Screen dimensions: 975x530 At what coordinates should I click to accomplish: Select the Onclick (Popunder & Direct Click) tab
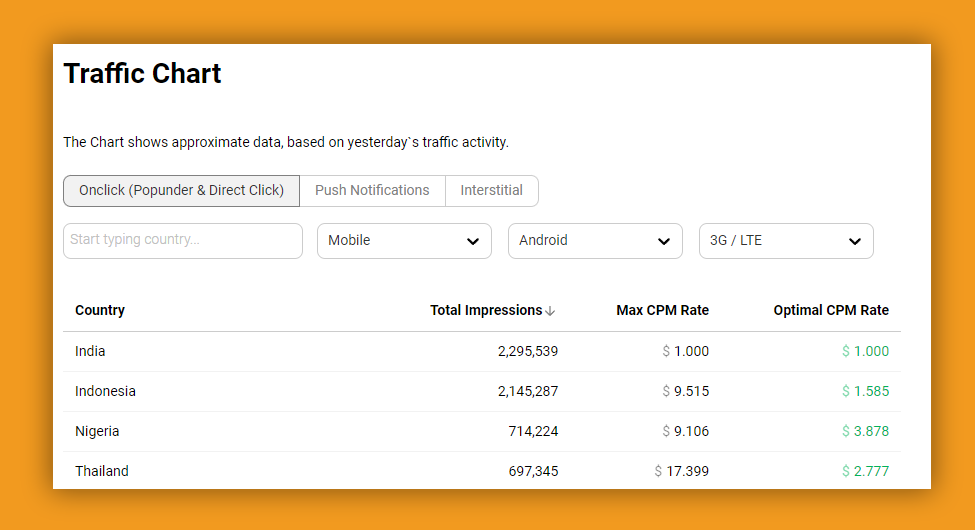point(181,190)
